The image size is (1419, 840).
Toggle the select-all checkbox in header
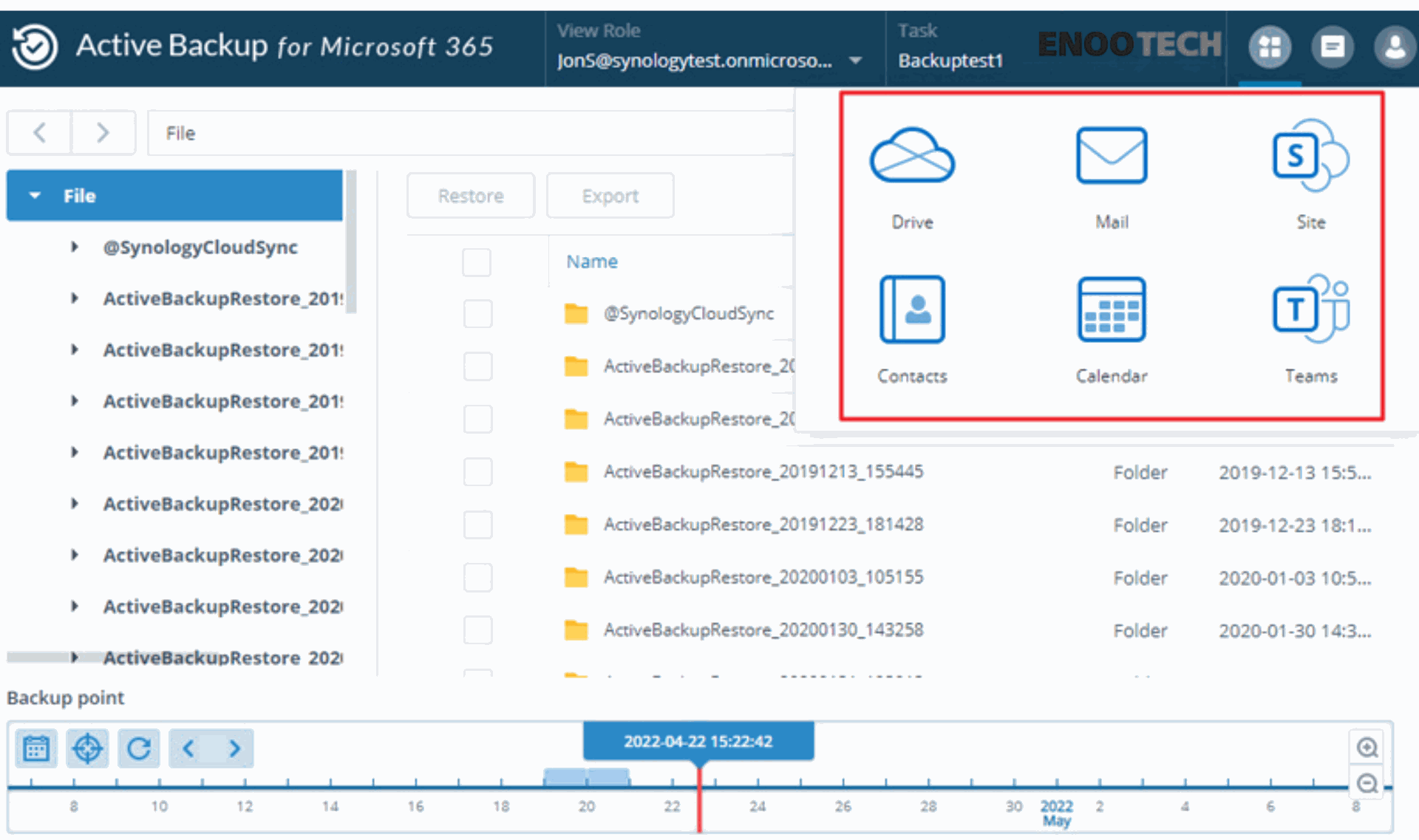[x=477, y=262]
